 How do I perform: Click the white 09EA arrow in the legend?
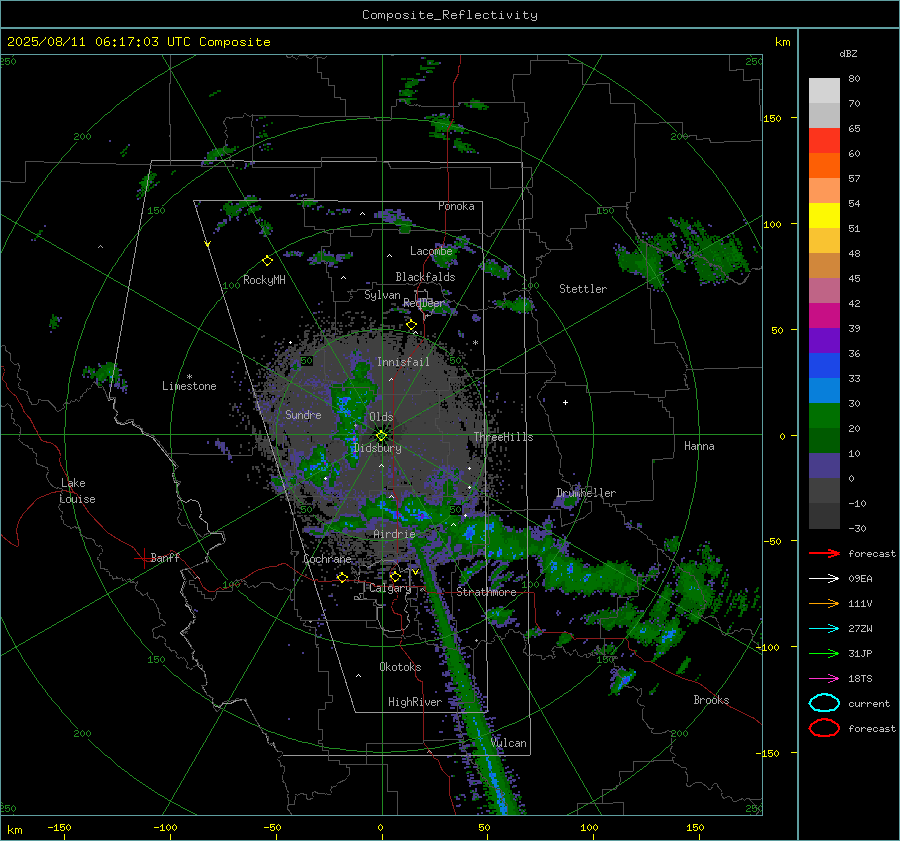click(x=824, y=579)
